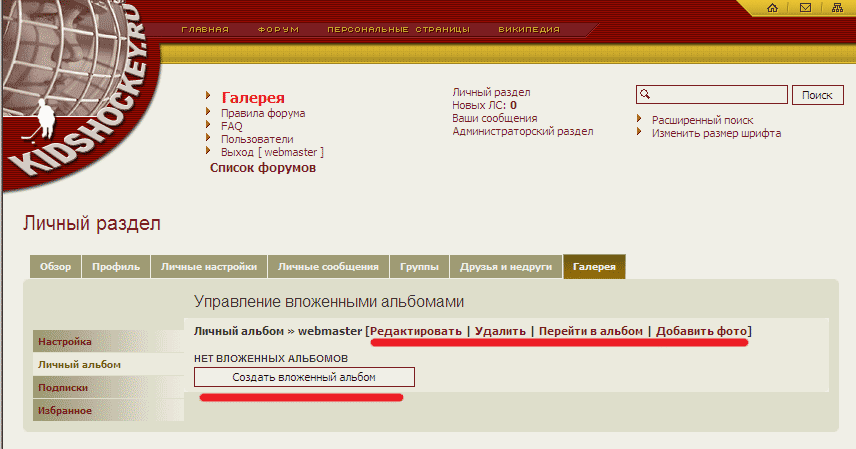This screenshot has width=856, height=449.
Task: Click Создать вложенный альбом button
Action: pyautogui.click(x=304, y=377)
